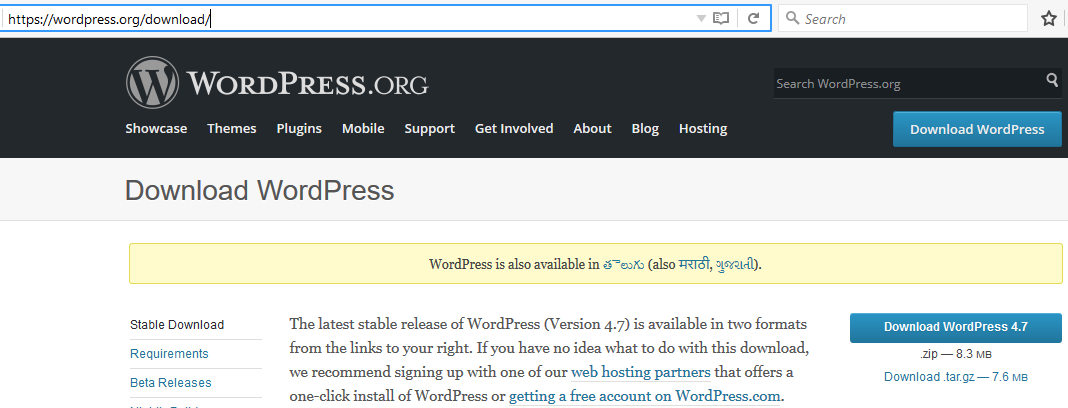The width and height of the screenshot is (1068, 408).
Task: Open web hosting partners link
Action: [x=641, y=373]
